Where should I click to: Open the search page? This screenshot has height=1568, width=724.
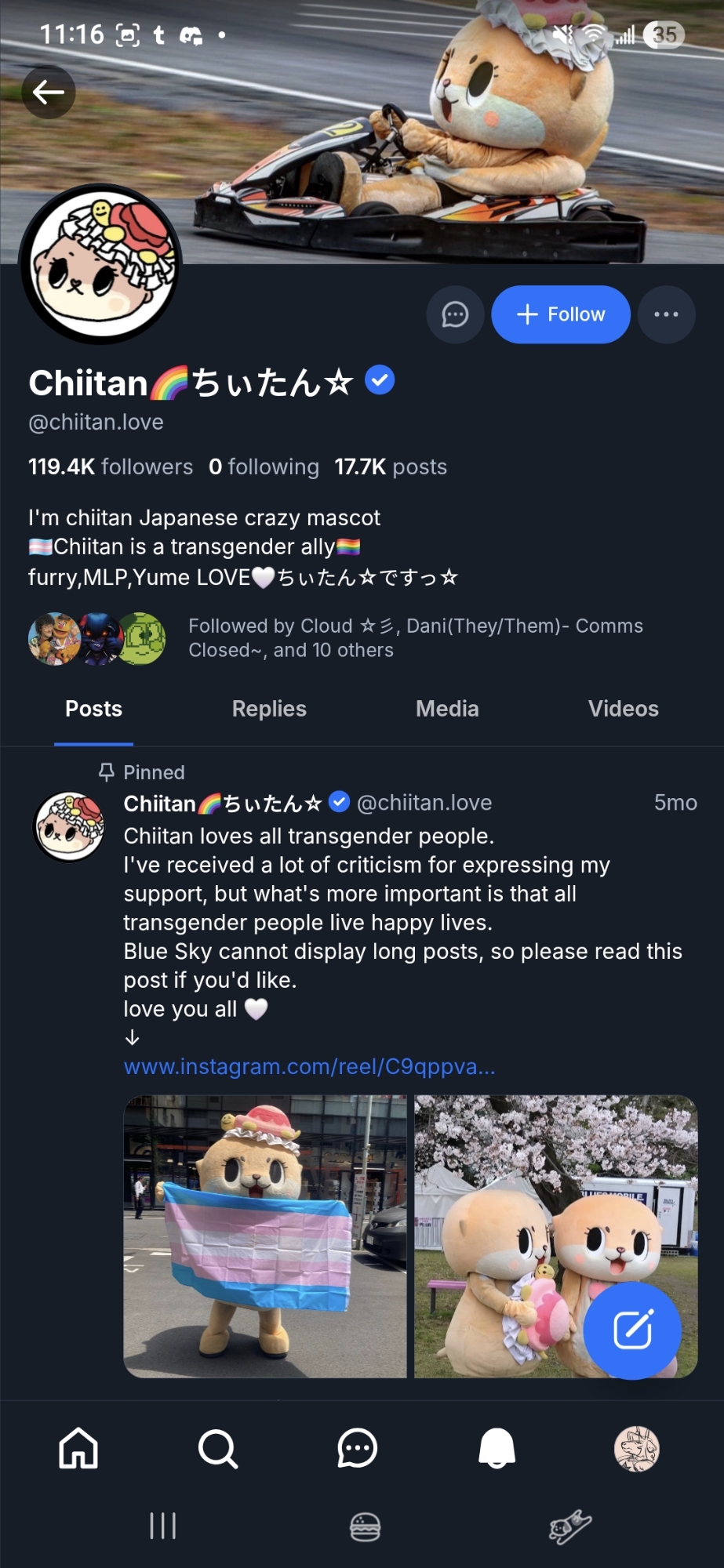(217, 1448)
